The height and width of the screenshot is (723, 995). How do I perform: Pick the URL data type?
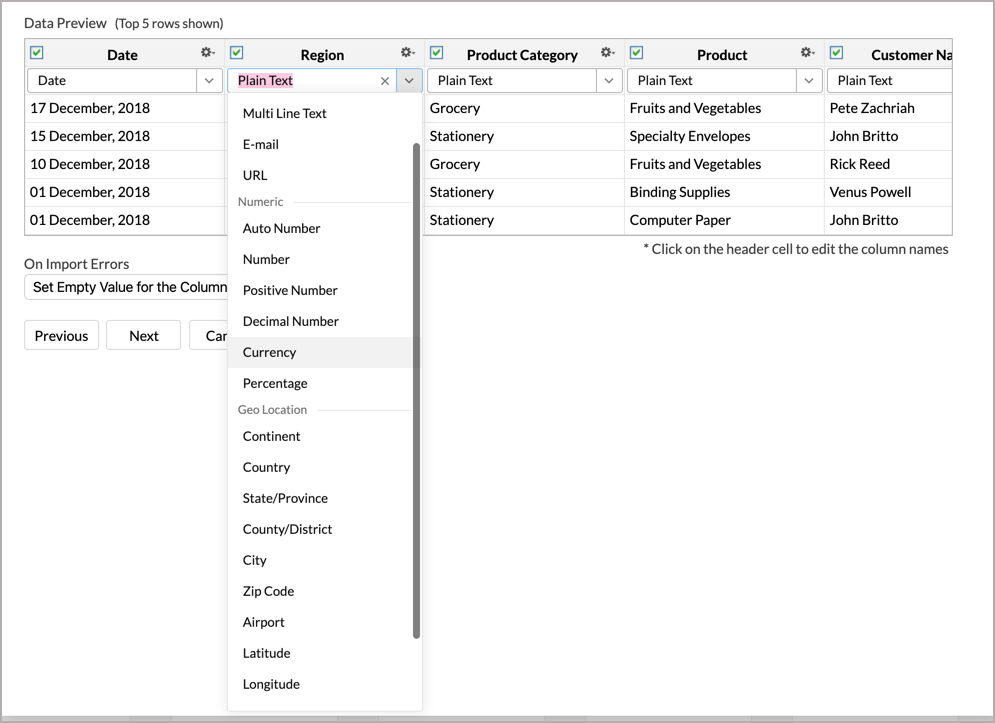(320, 175)
